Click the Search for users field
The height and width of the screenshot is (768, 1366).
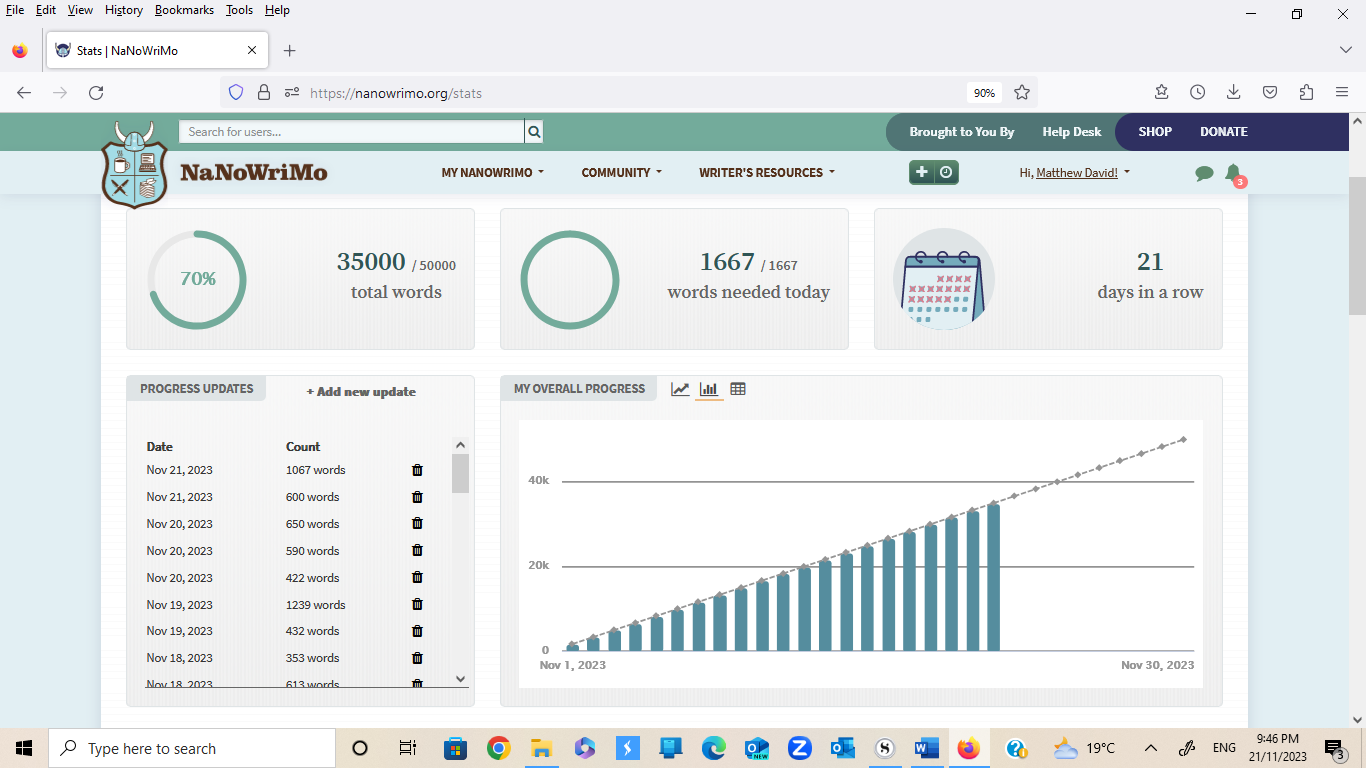pyautogui.click(x=352, y=132)
